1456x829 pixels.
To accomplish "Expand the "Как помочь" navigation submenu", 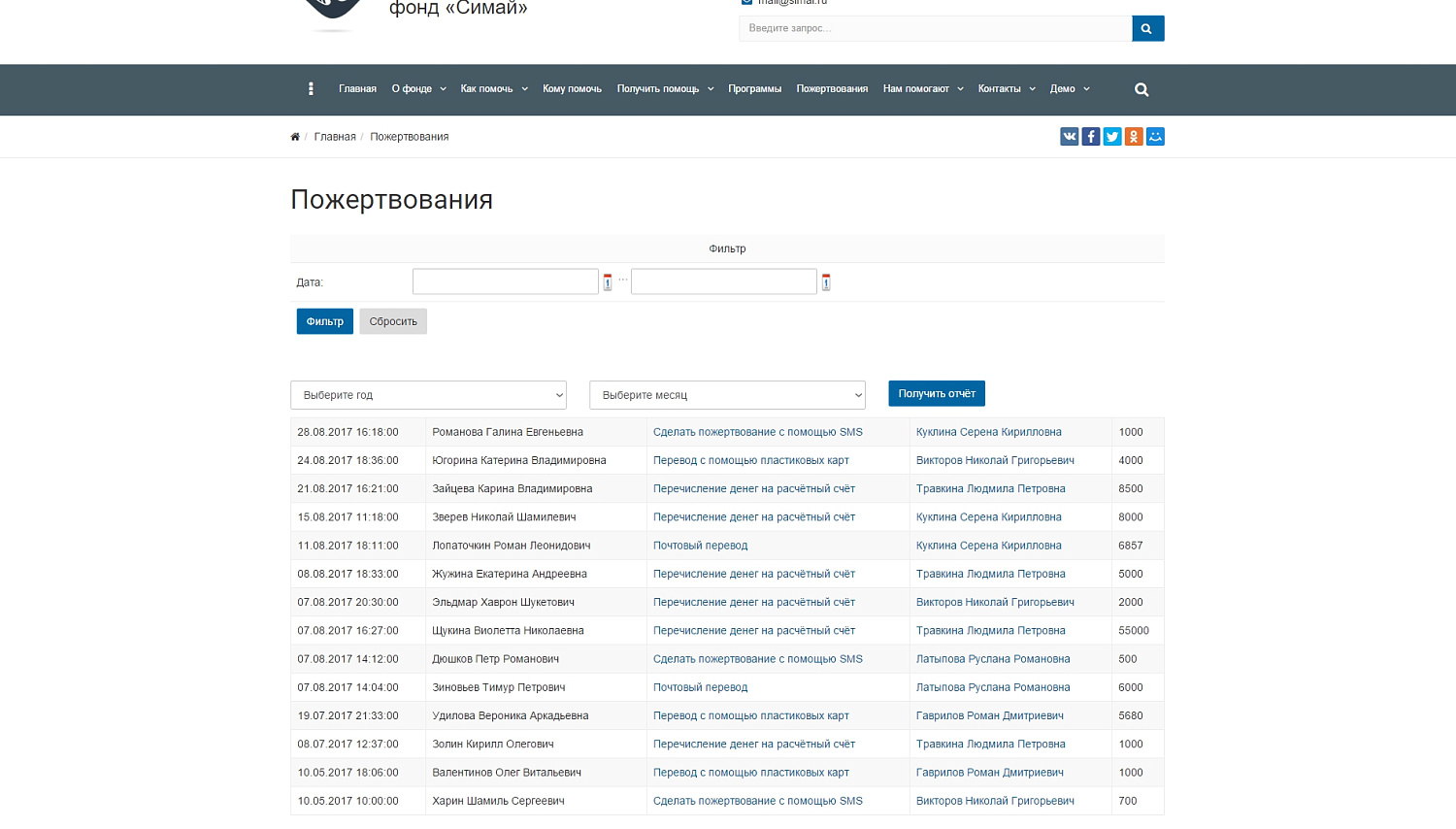I will click(494, 89).
